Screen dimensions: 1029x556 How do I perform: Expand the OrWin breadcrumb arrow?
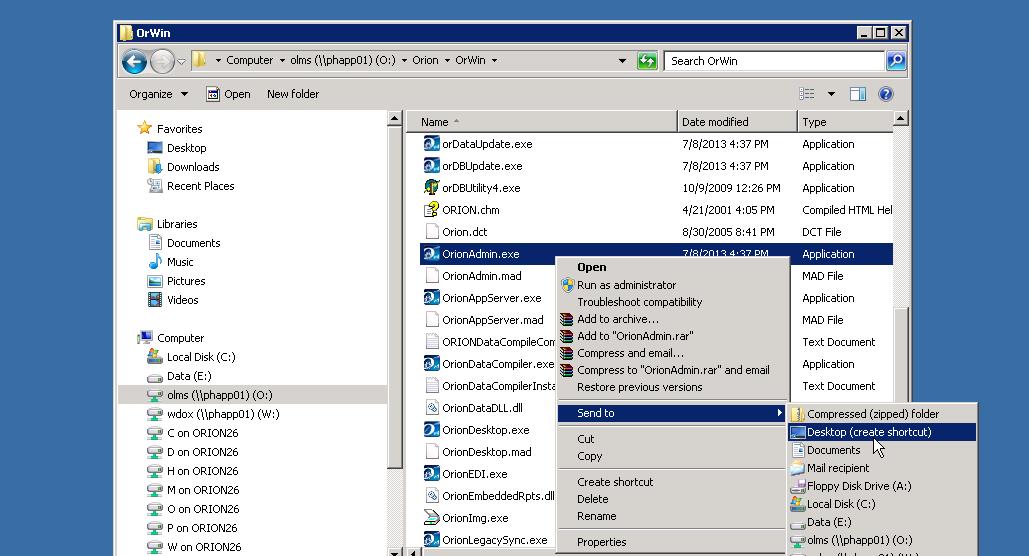point(494,60)
